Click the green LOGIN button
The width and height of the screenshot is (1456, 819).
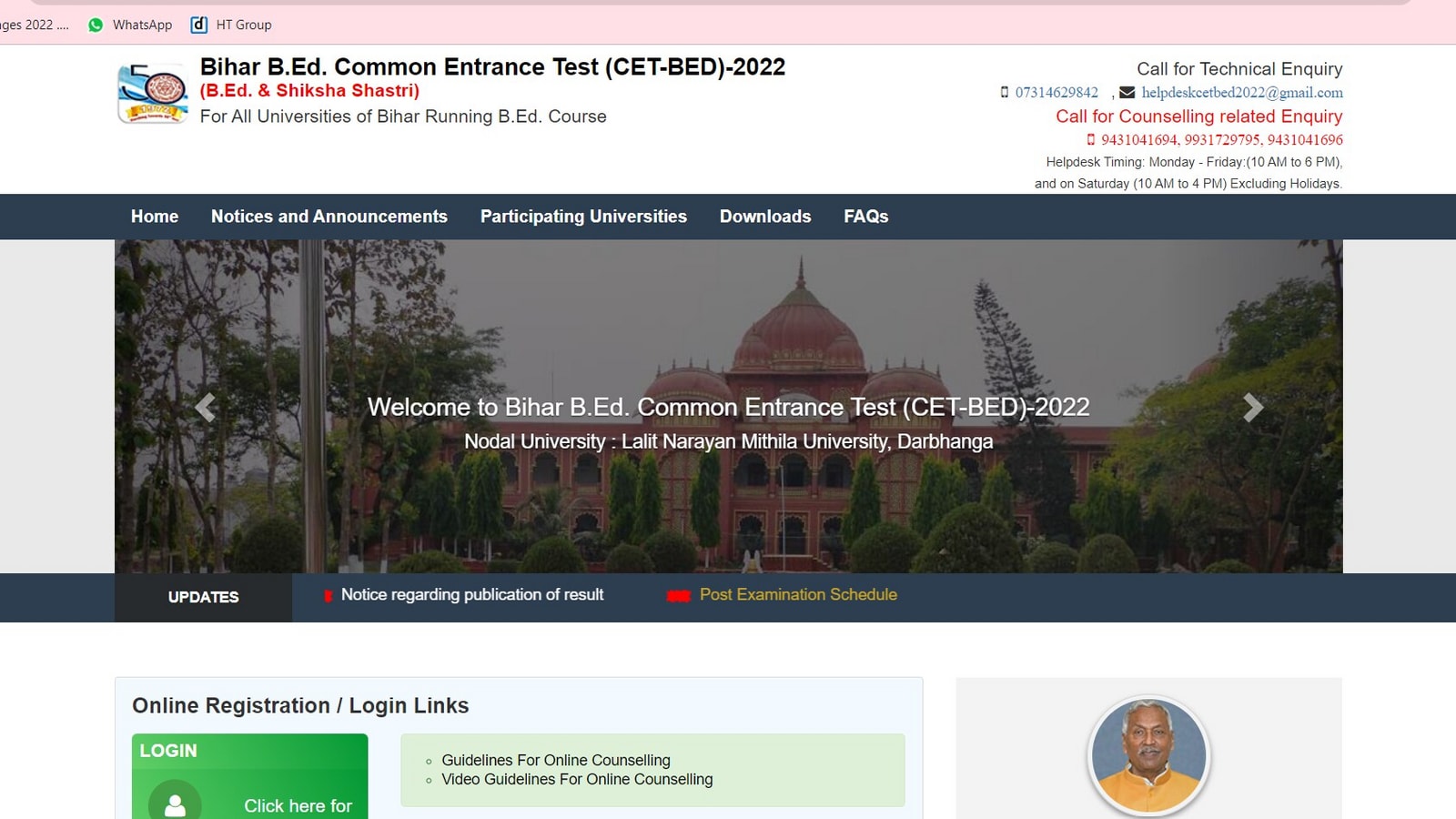(249, 776)
